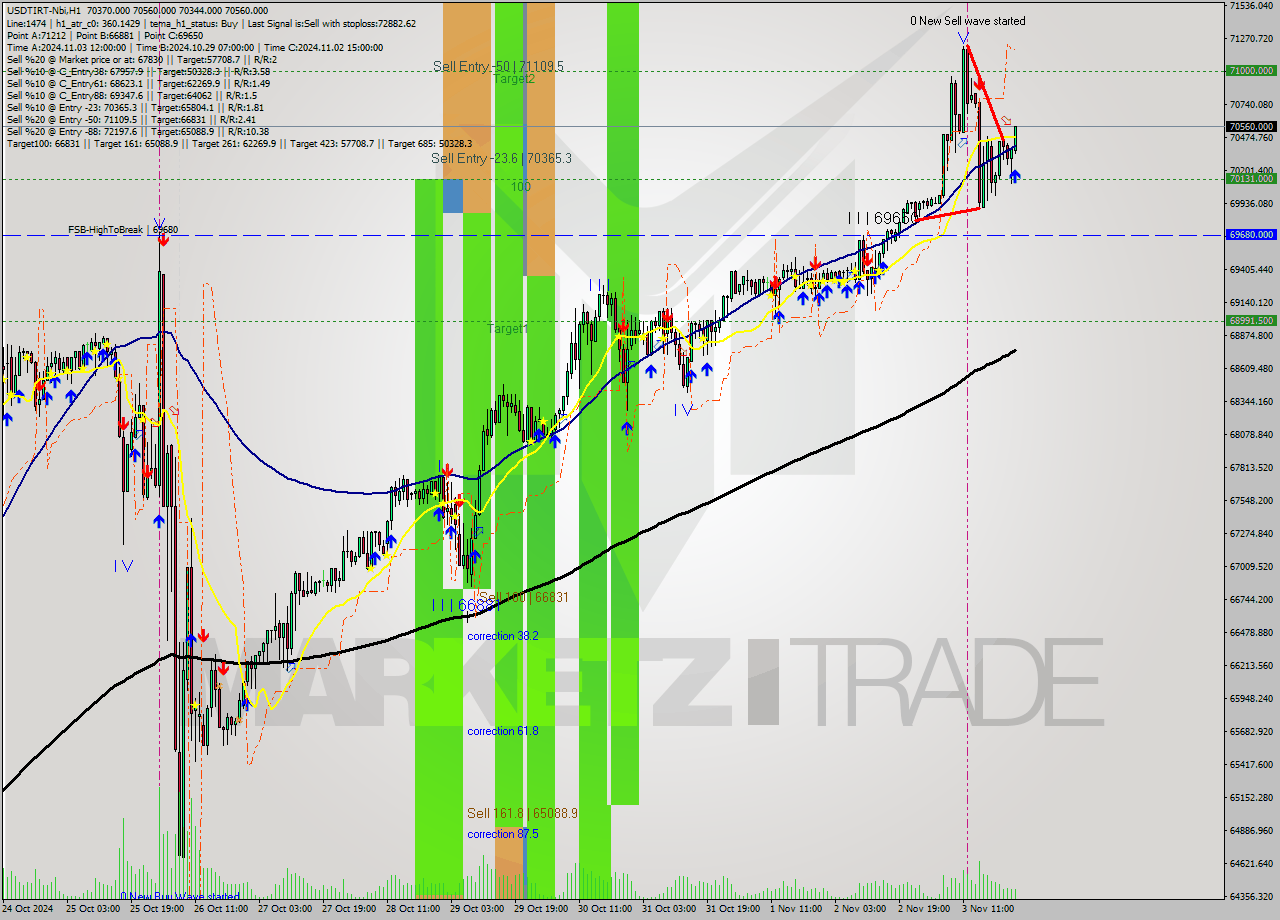Select 'Sell %20 @ Market price' line
The height and width of the screenshot is (920, 1280).
141,59
